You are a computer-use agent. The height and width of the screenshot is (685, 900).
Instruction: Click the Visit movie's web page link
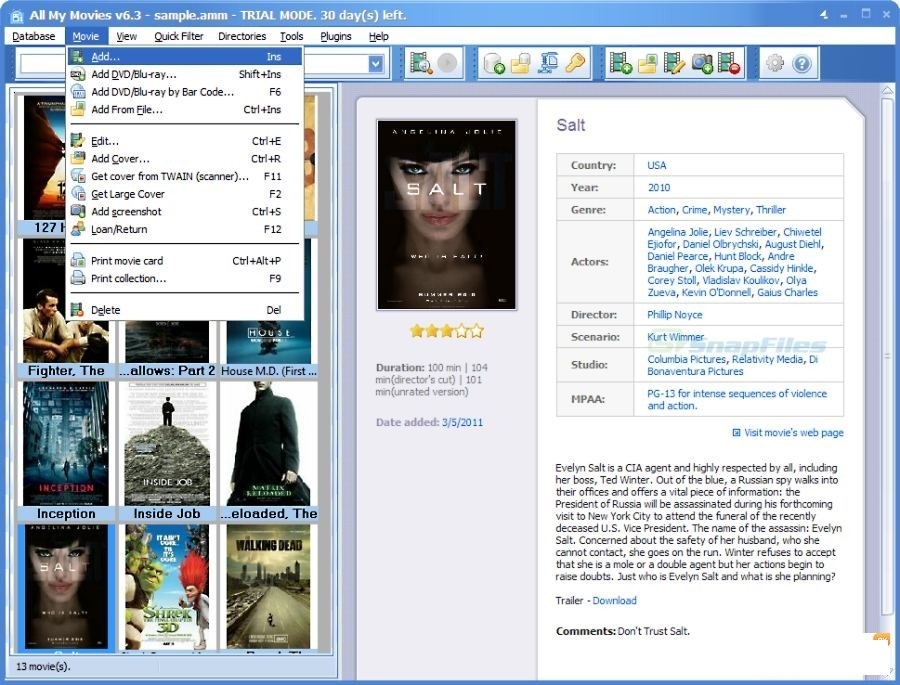point(793,433)
